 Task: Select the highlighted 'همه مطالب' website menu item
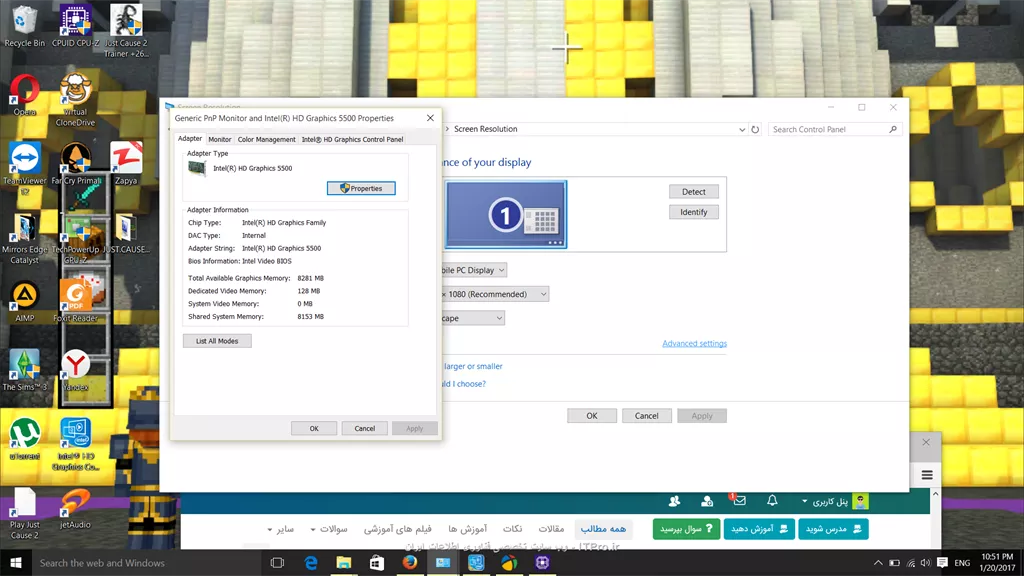[x=603, y=528]
